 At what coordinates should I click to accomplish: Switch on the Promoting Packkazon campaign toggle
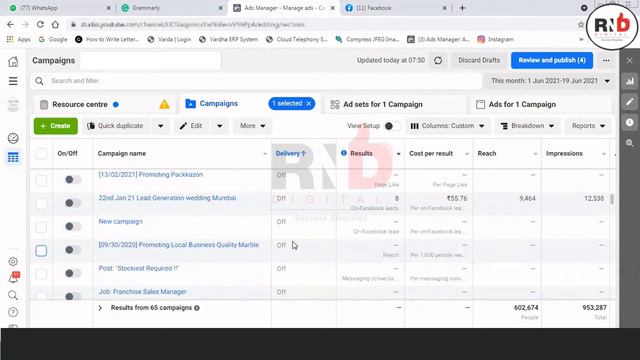pyautogui.click(x=73, y=180)
